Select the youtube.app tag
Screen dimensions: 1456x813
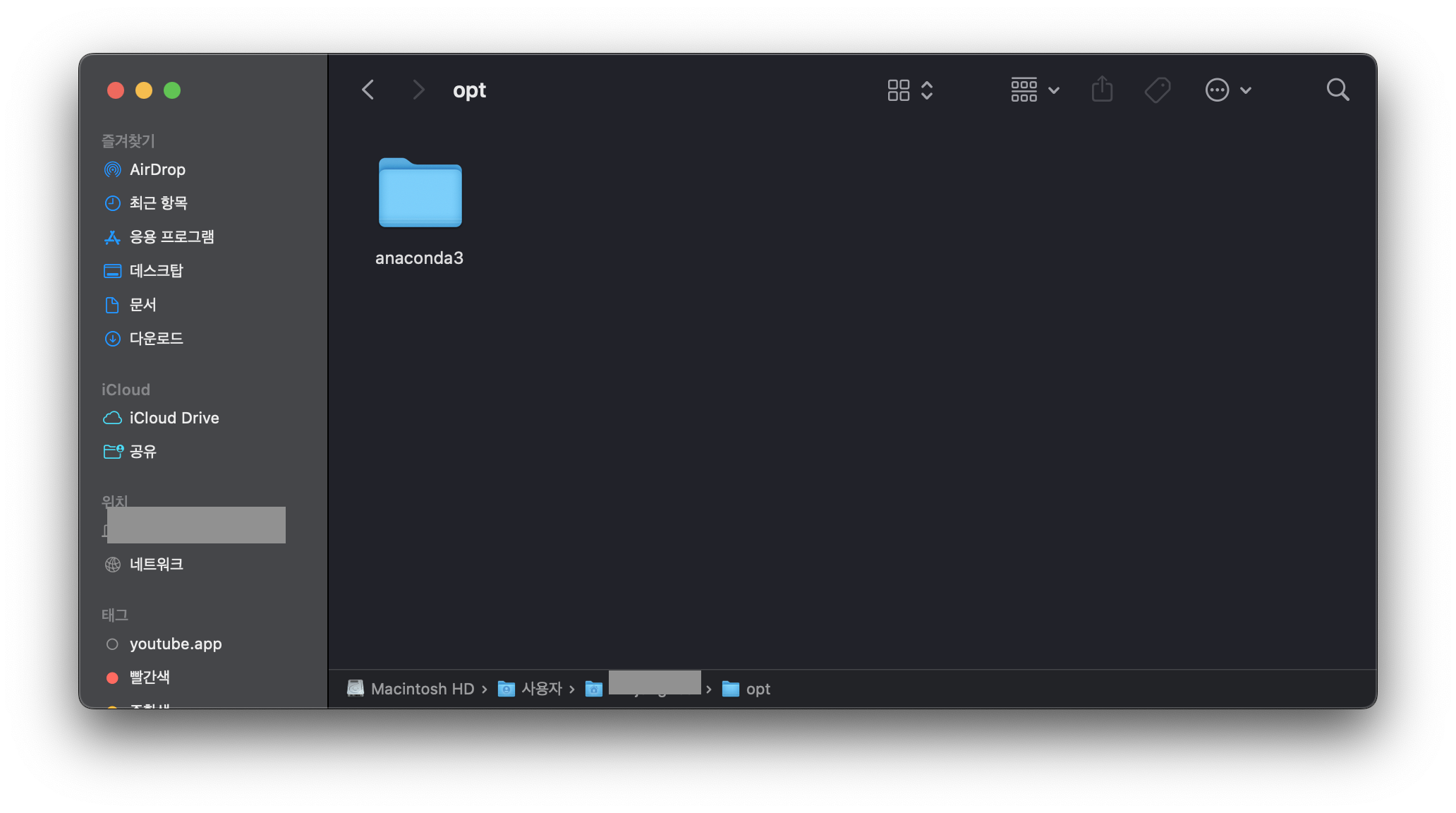(175, 644)
